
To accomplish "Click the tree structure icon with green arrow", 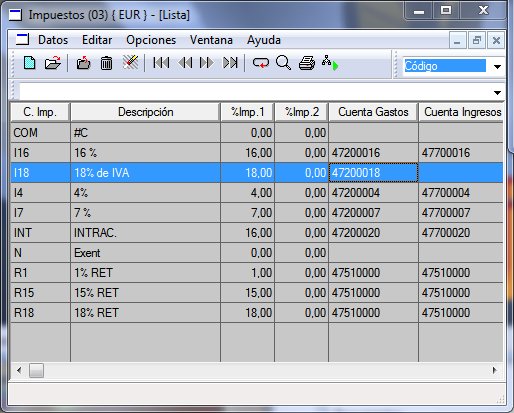I will tap(330, 63).
